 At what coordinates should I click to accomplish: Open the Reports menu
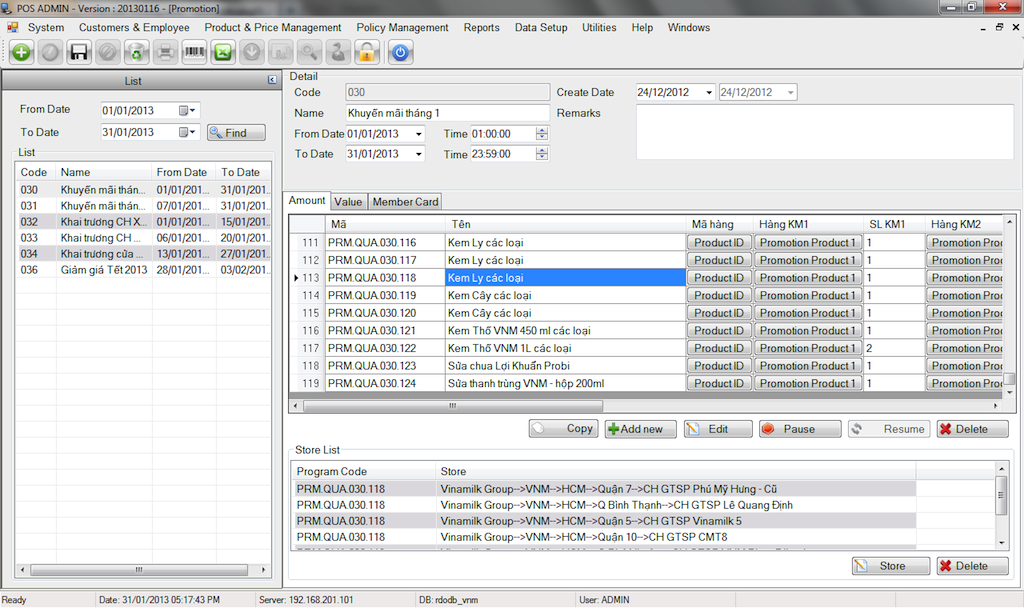click(x=481, y=28)
